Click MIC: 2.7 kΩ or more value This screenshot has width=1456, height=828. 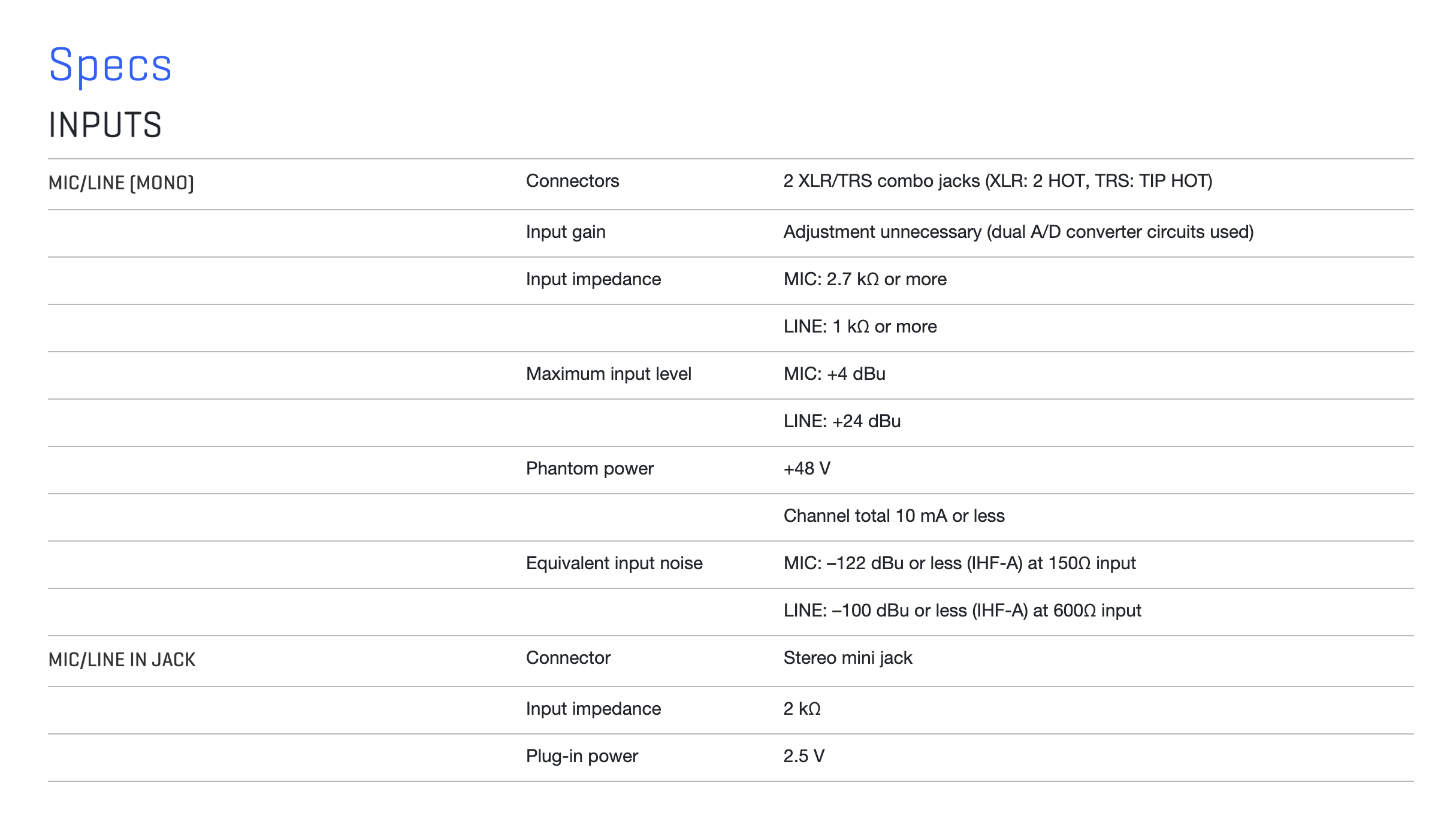point(865,279)
